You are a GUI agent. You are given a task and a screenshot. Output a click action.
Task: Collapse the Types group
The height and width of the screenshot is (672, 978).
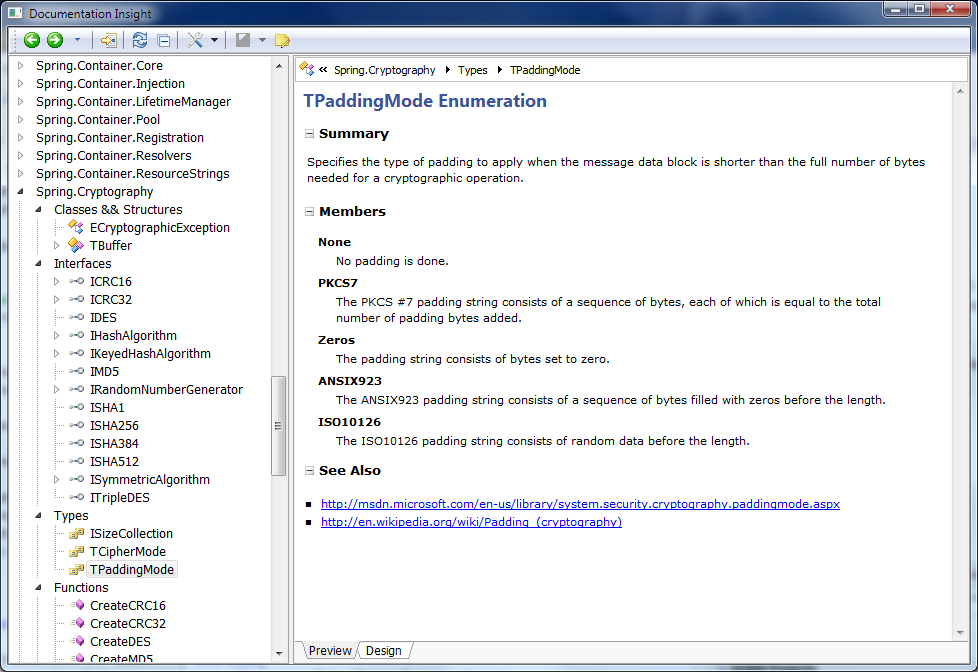(39, 515)
